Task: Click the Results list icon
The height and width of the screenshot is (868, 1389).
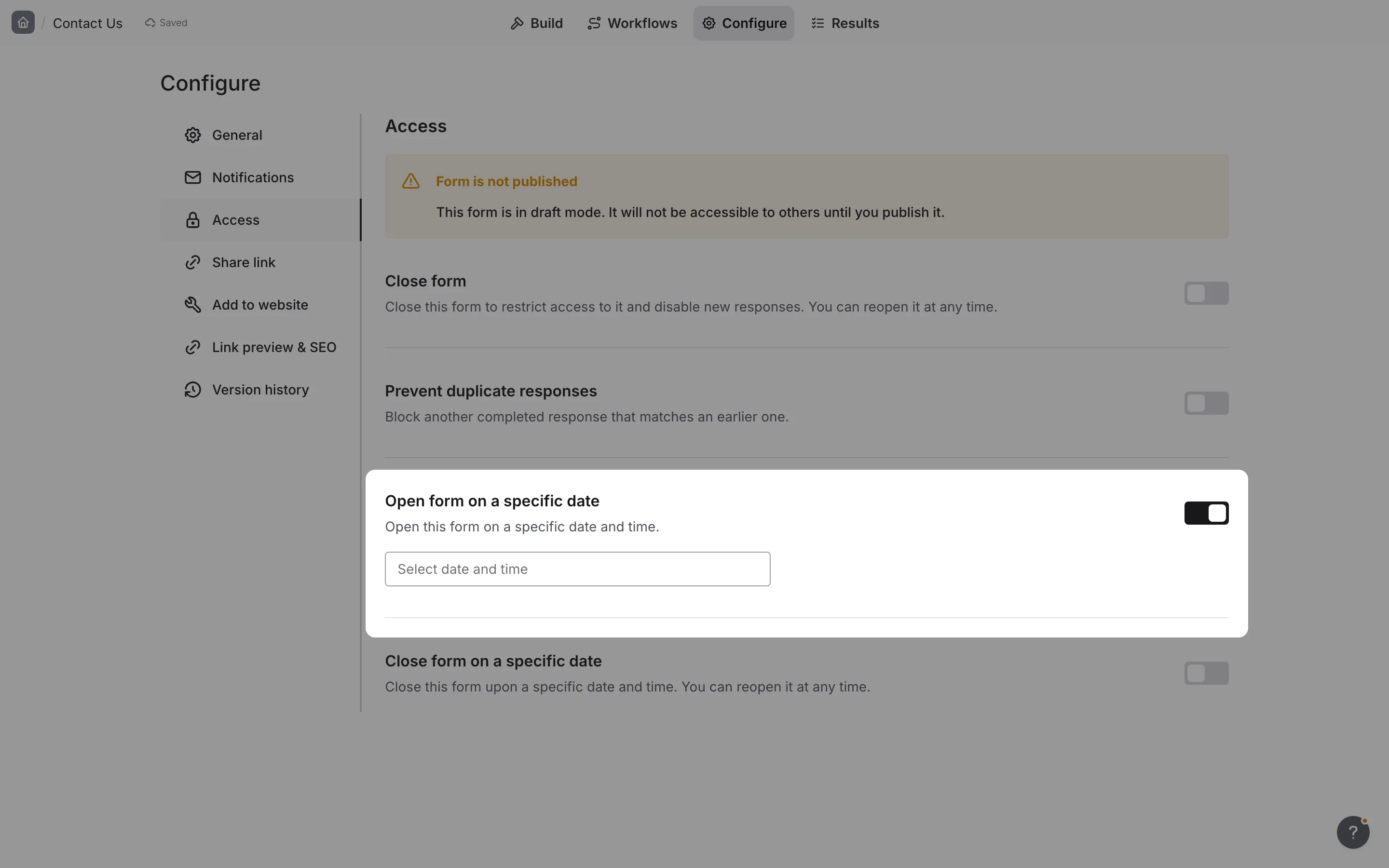Action: [818, 23]
